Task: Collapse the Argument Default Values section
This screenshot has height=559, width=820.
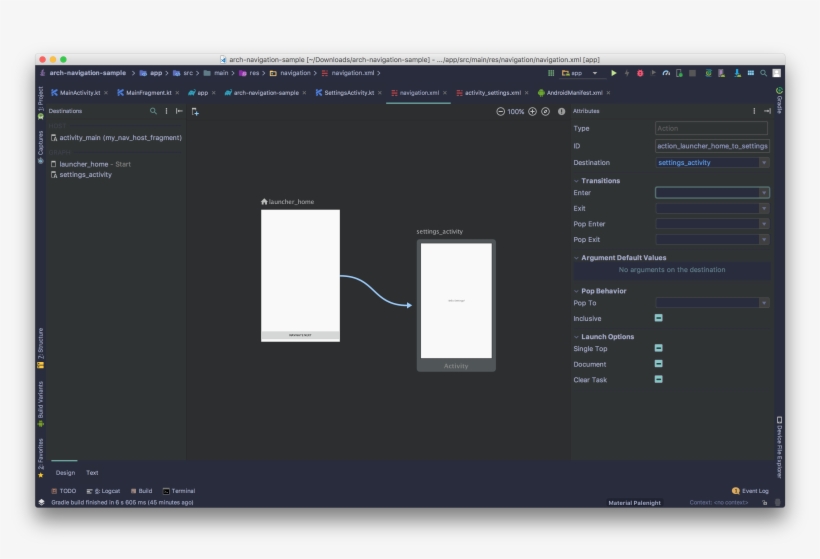Action: [x=576, y=258]
